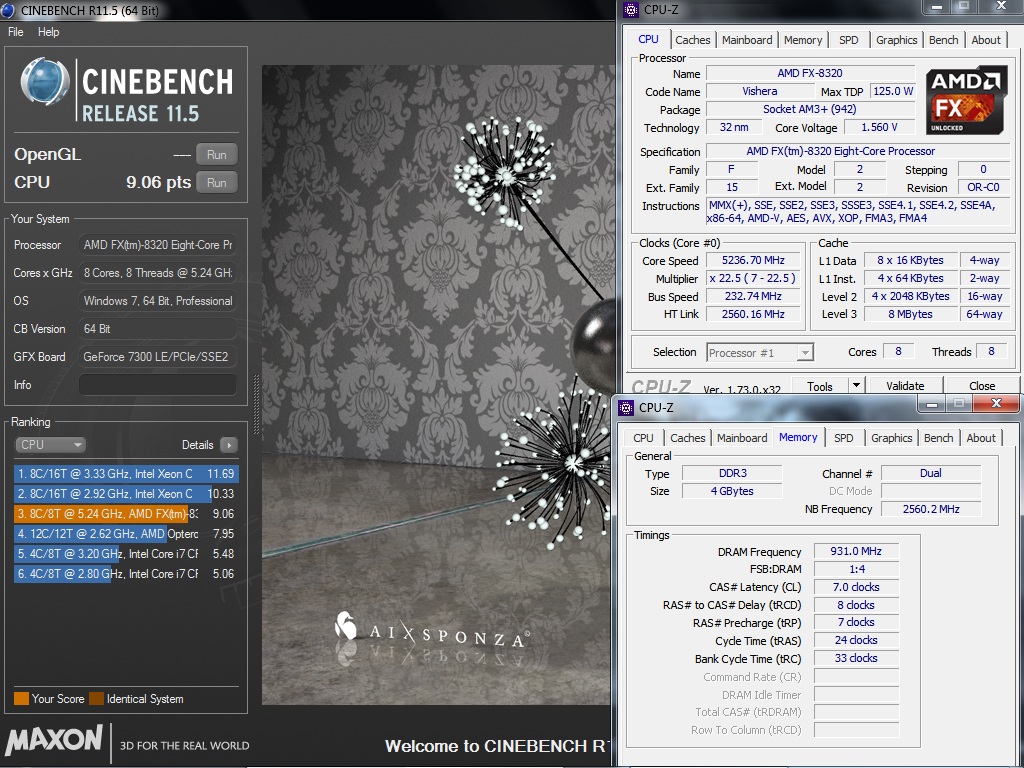This screenshot has width=1024, height=768.
Task: Click the AMD FX Unlocked logo
Action: tap(965, 100)
